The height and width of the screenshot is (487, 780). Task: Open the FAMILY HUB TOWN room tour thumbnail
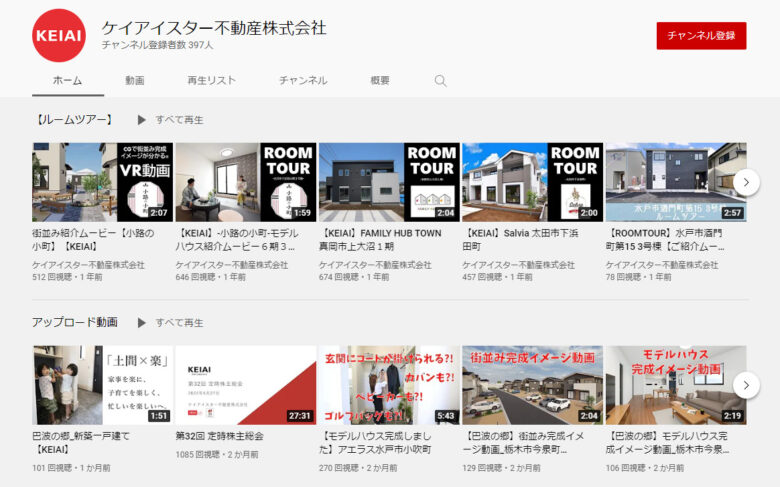(389, 182)
